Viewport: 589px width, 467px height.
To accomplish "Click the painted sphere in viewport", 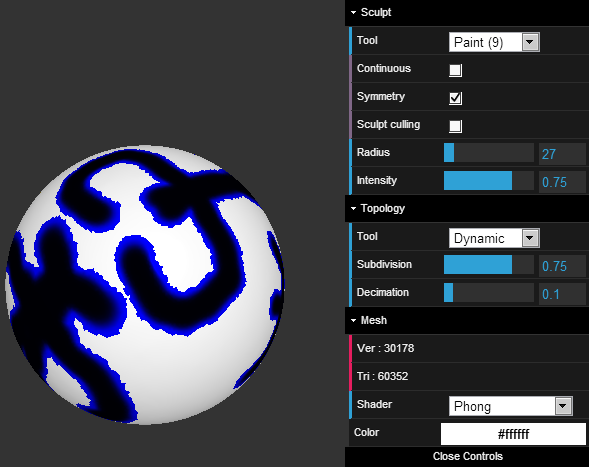I will click(x=145, y=285).
